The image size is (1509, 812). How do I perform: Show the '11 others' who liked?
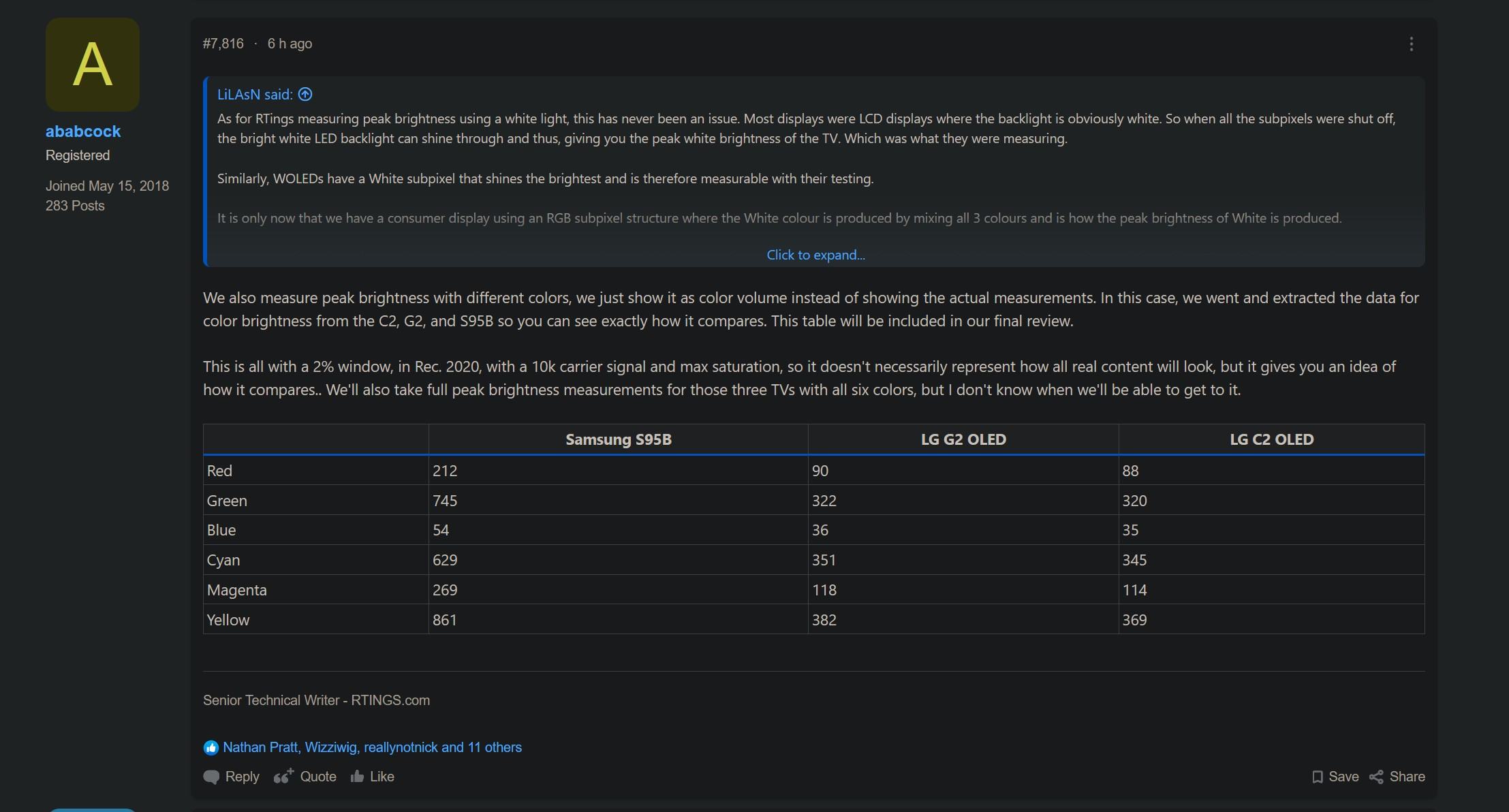coord(495,747)
